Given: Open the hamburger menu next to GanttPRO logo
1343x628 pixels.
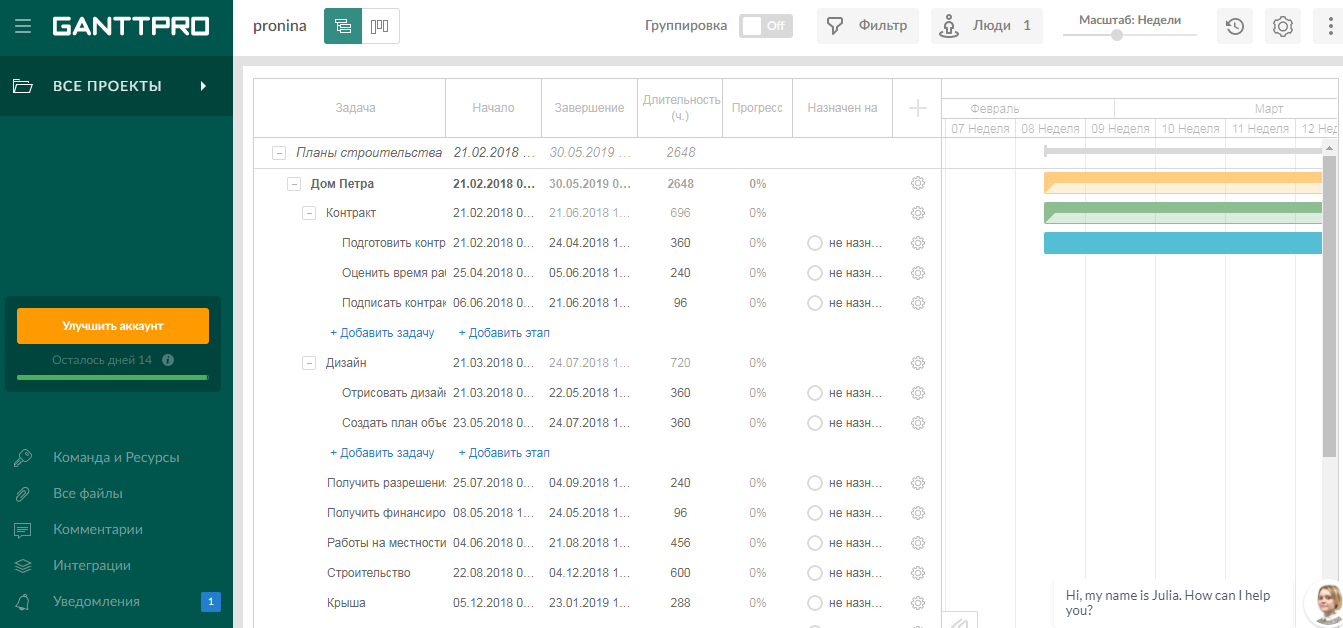Looking at the screenshot, I should 23,26.
